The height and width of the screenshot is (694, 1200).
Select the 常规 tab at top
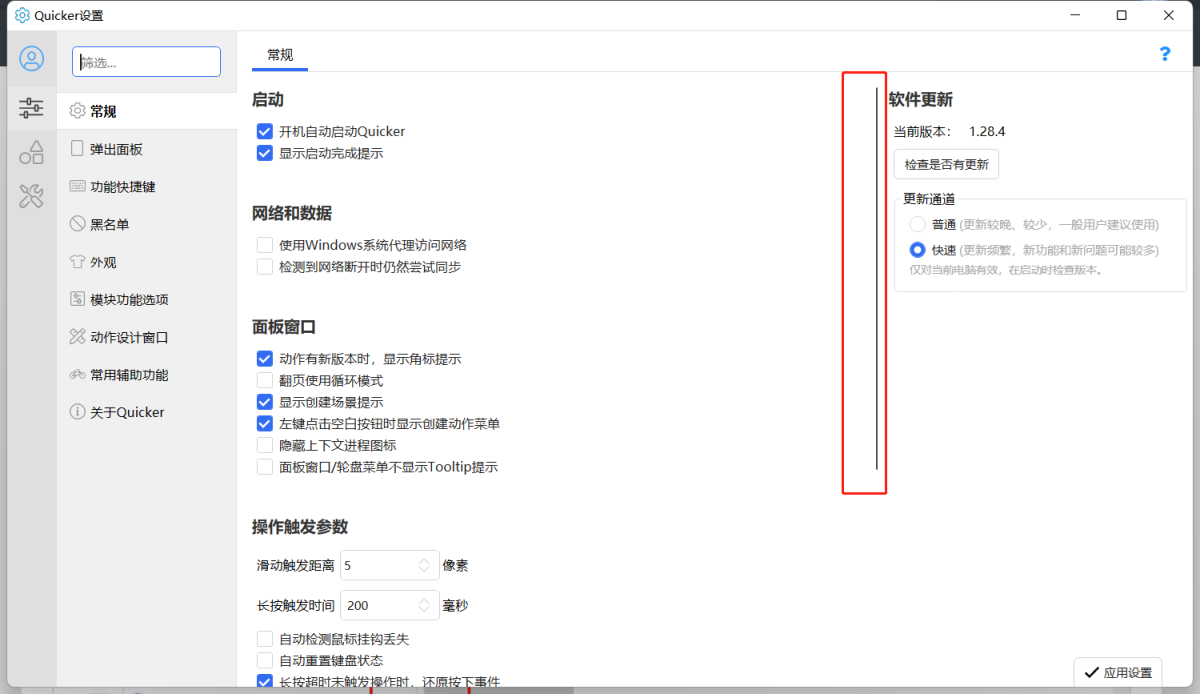280,55
